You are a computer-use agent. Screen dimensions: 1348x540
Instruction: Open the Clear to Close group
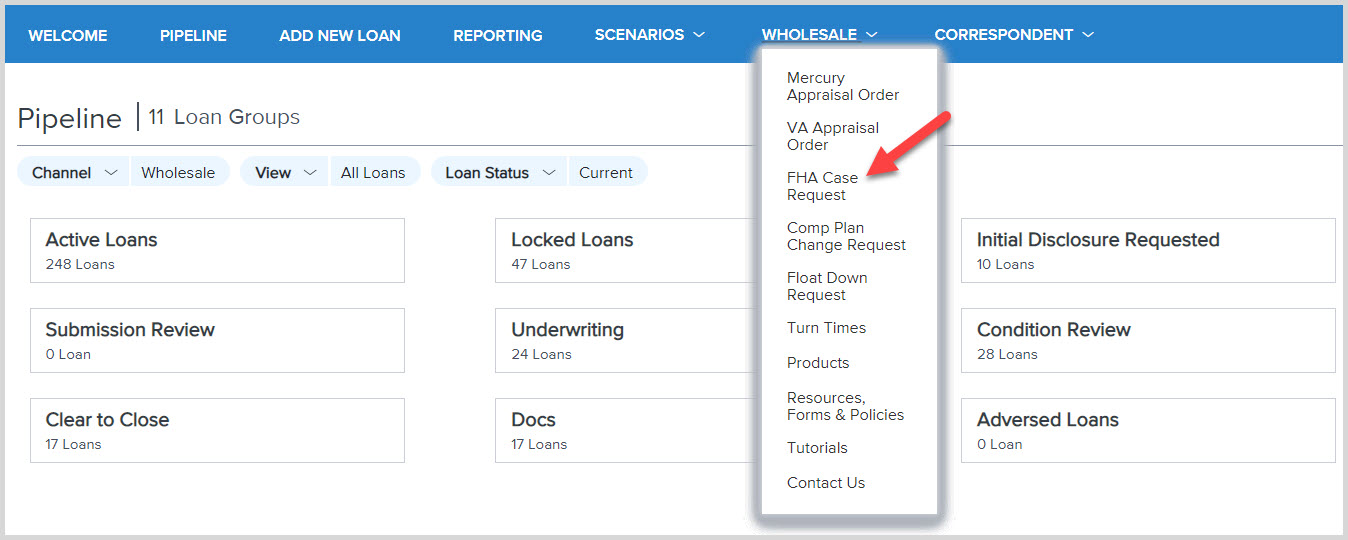tap(217, 431)
